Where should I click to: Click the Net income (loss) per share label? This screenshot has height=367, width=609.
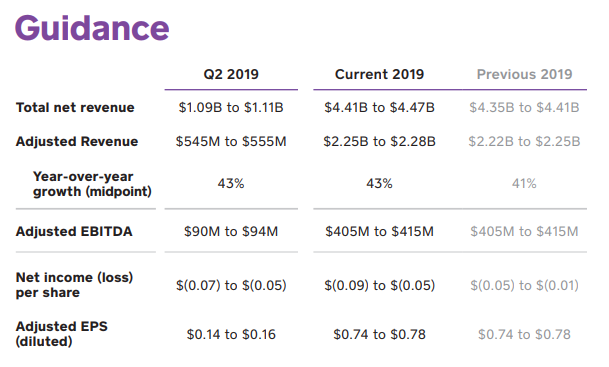[x=74, y=285]
